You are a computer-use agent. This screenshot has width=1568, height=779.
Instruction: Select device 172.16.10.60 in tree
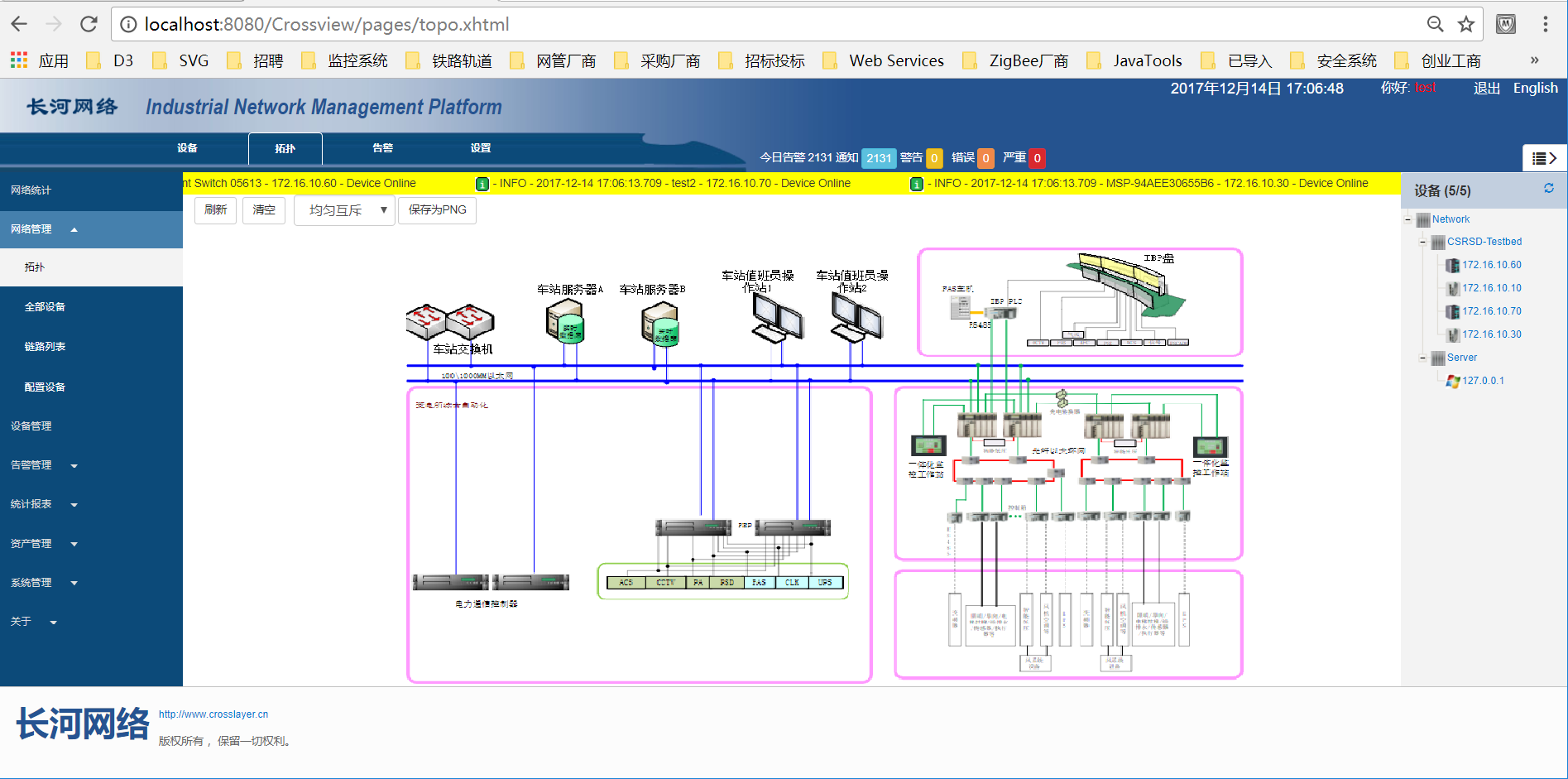pos(1491,265)
